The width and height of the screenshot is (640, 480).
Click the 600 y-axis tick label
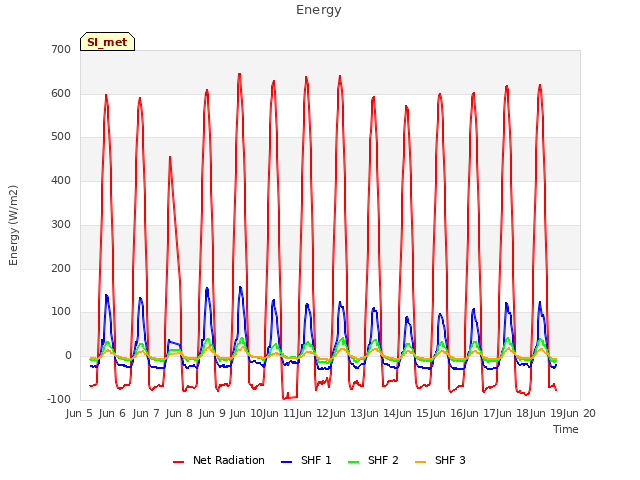click(61, 93)
